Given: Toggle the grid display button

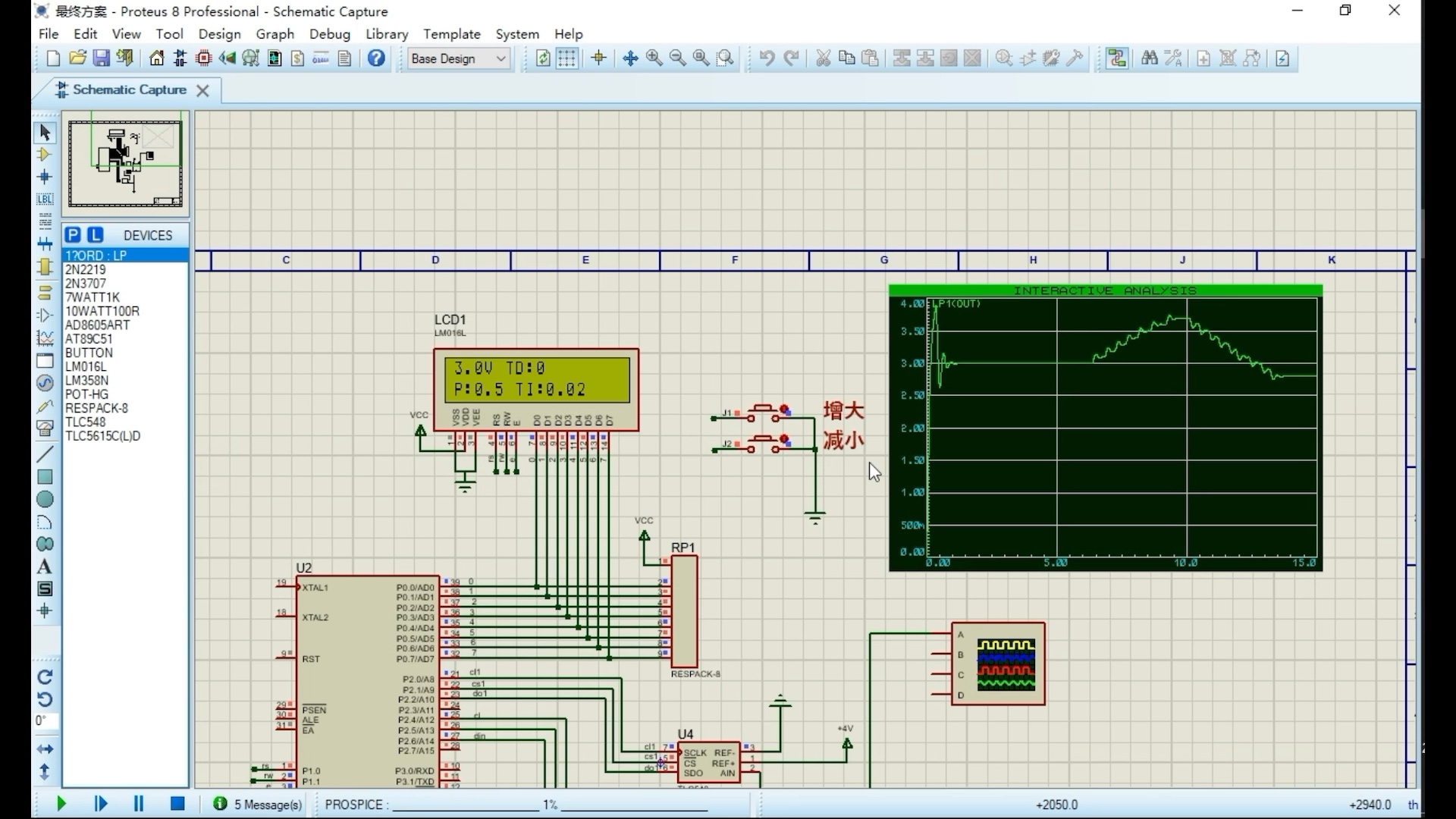Looking at the screenshot, I should [x=566, y=58].
